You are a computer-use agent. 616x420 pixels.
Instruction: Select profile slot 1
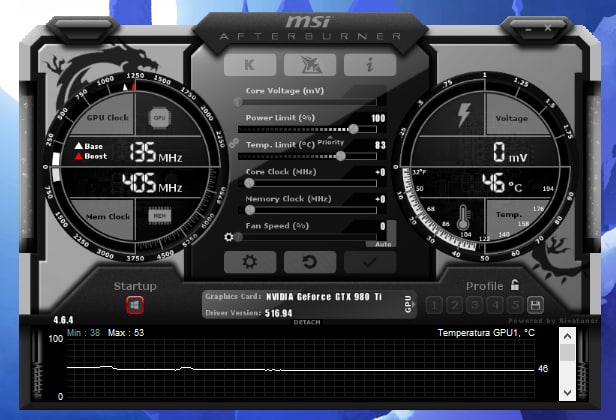click(x=434, y=305)
